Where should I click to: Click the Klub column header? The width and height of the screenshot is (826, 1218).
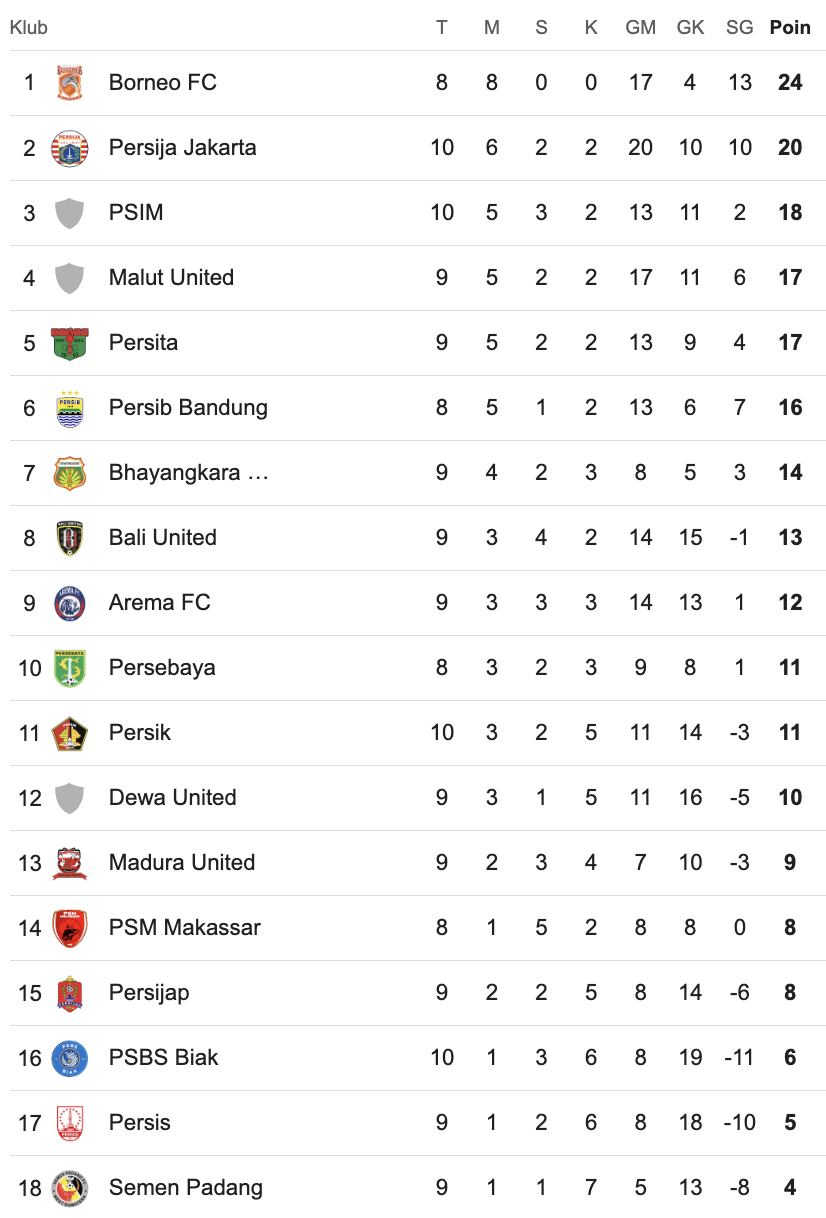29,28
